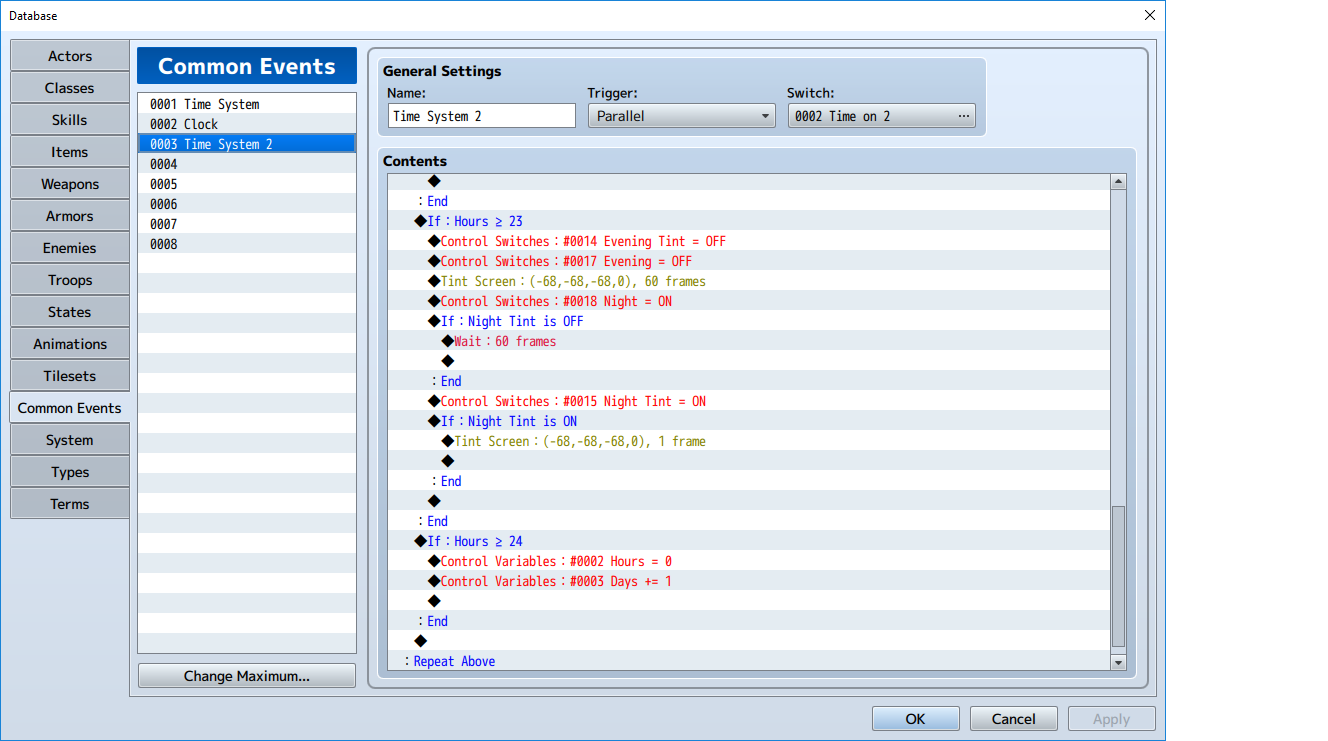Select empty common event 0007
Viewport: 1328px width, 741px height.
[x=247, y=224]
